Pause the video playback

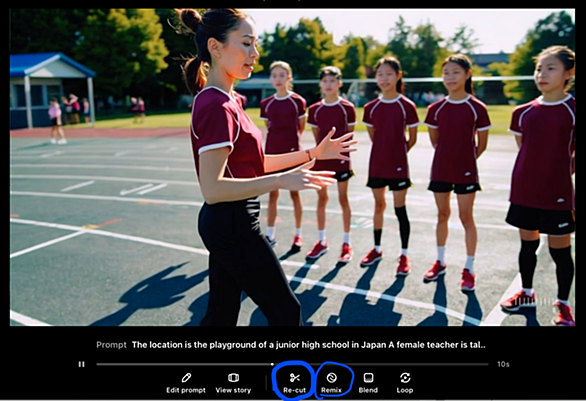click(81, 364)
